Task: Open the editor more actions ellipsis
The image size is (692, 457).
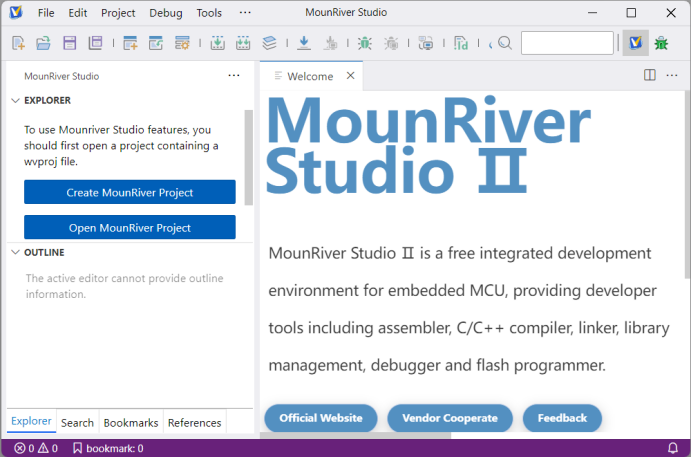Action: [672, 75]
